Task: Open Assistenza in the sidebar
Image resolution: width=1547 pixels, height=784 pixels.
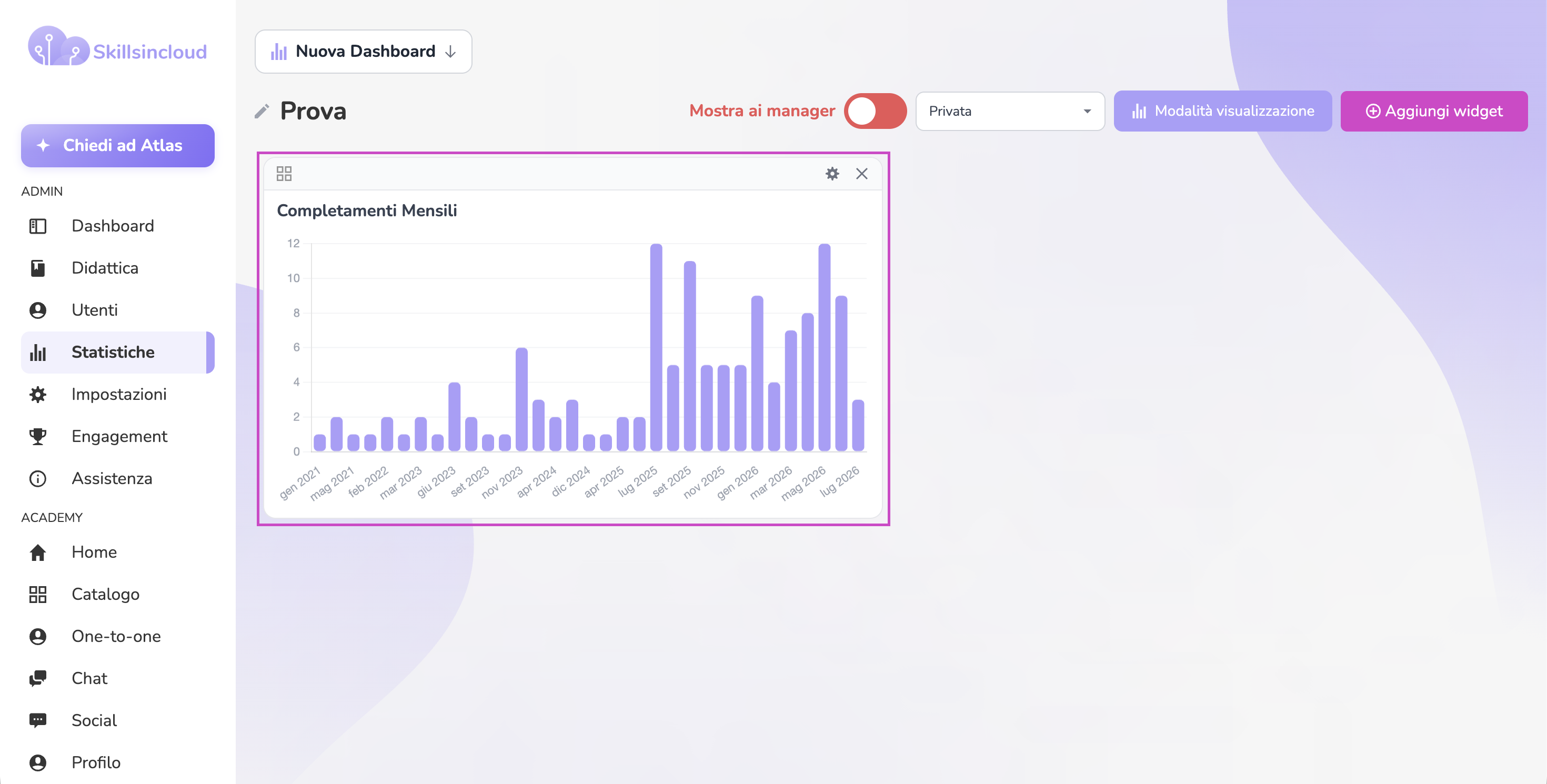Action: tap(118, 478)
